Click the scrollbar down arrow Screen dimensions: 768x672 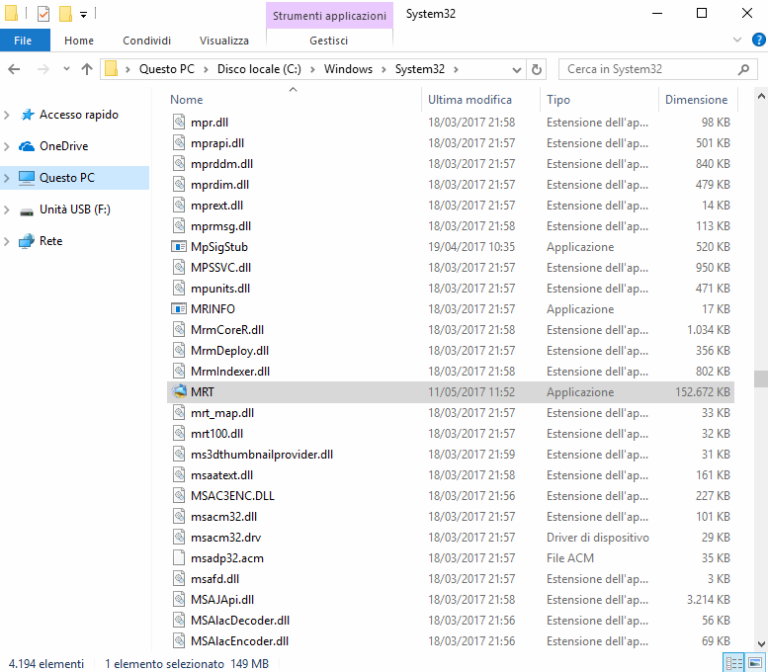pyautogui.click(x=761, y=644)
